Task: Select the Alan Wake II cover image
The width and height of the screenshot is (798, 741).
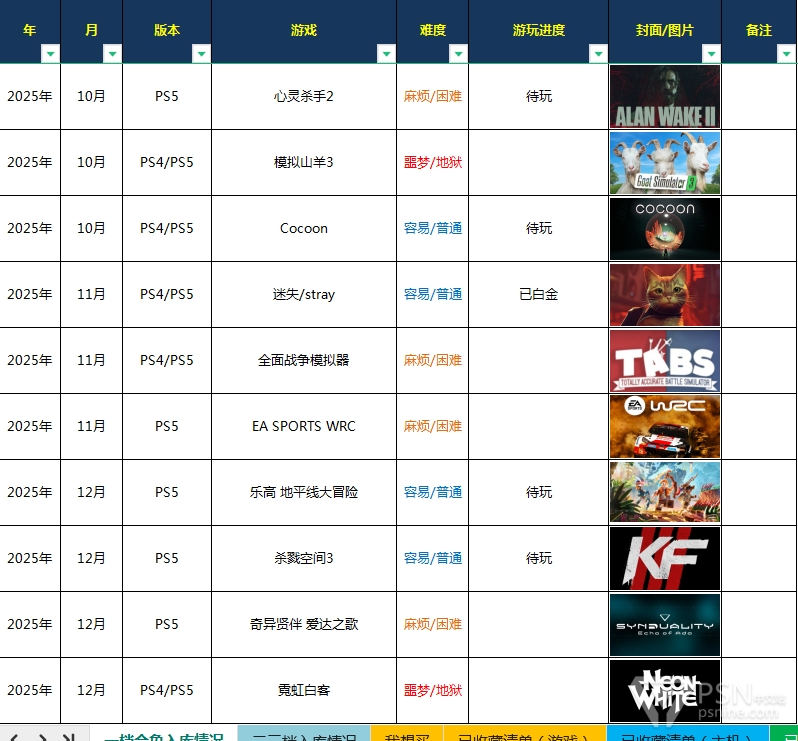Action: [x=665, y=97]
